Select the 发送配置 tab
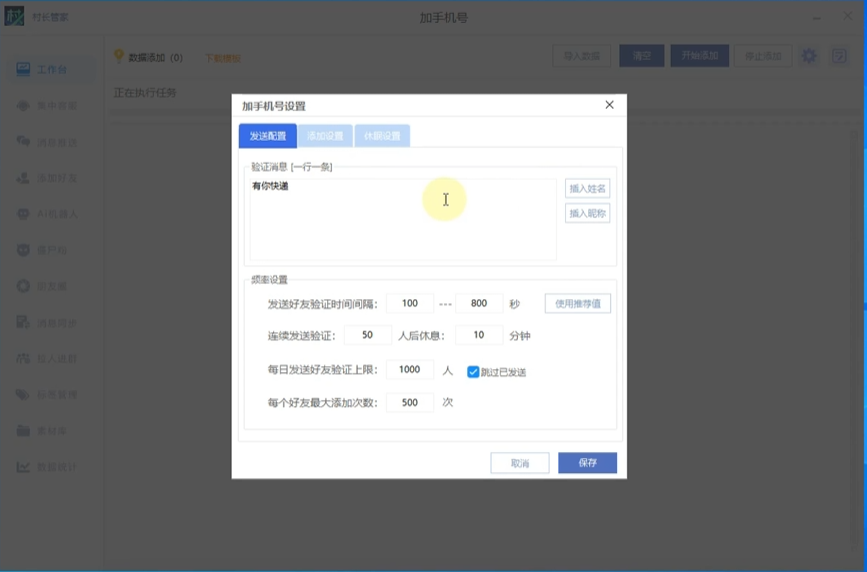The height and width of the screenshot is (572, 867). [268, 136]
